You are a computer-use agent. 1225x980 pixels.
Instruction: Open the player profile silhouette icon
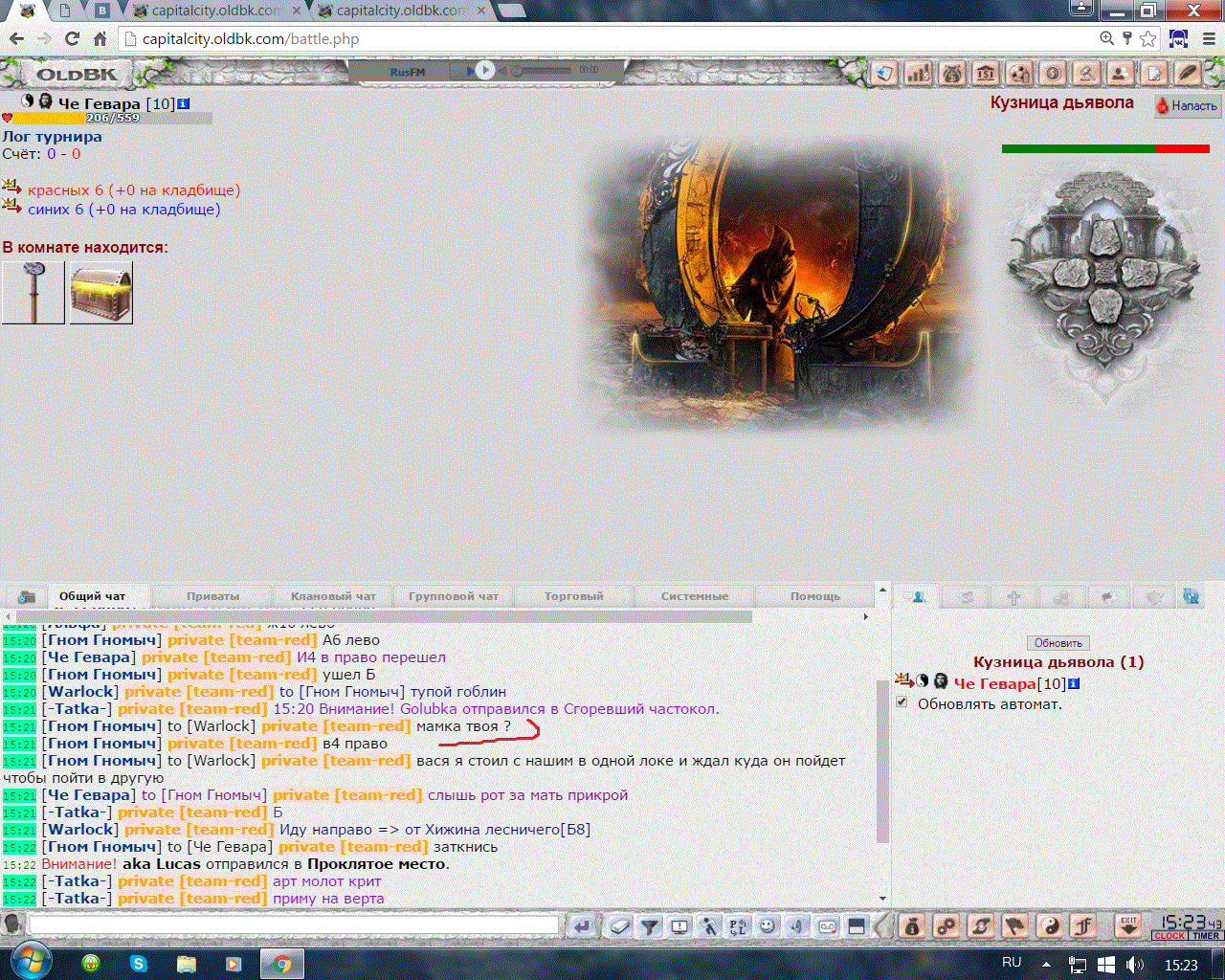[1120, 74]
